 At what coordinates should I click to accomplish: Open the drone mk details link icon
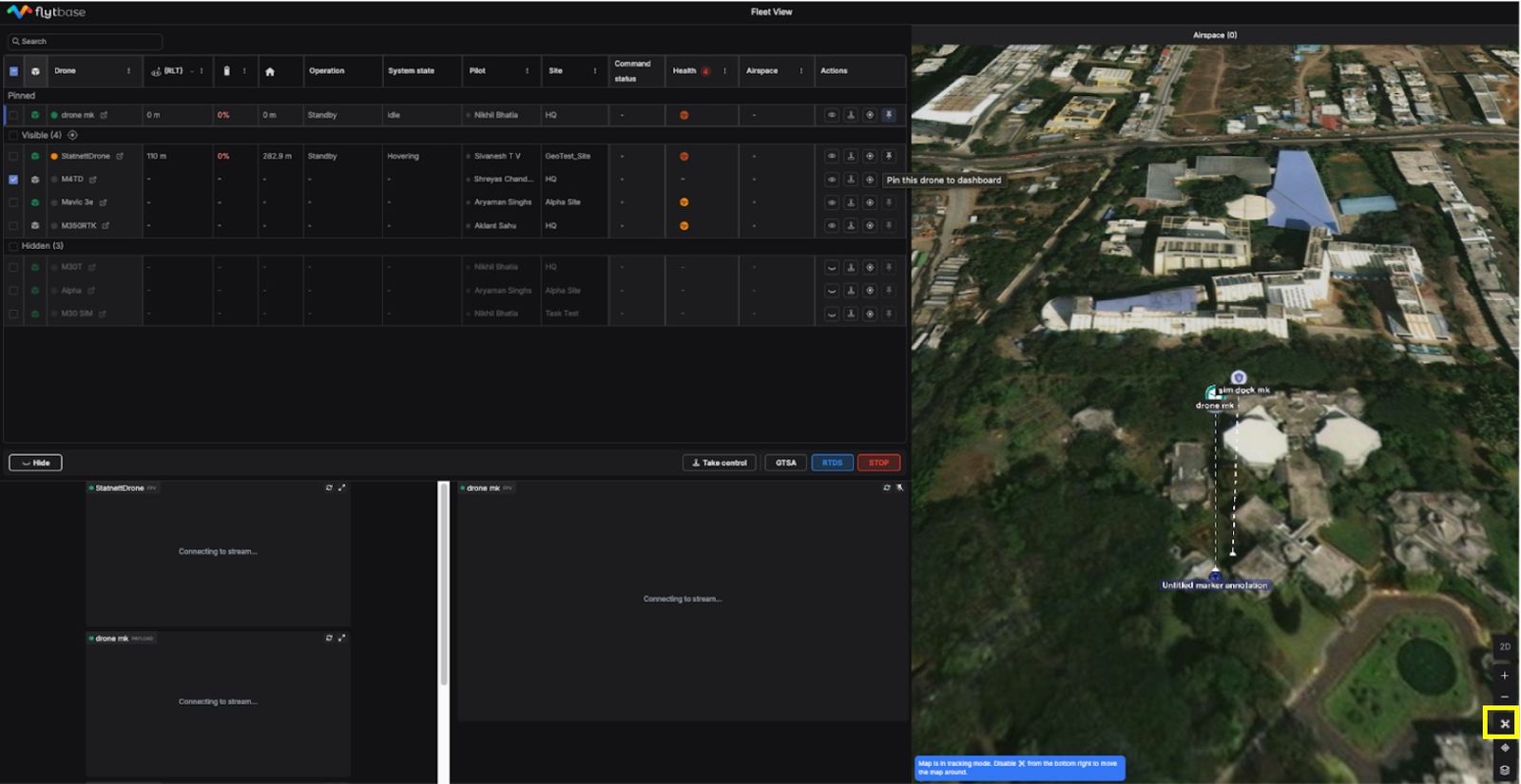tap(104, 115)
